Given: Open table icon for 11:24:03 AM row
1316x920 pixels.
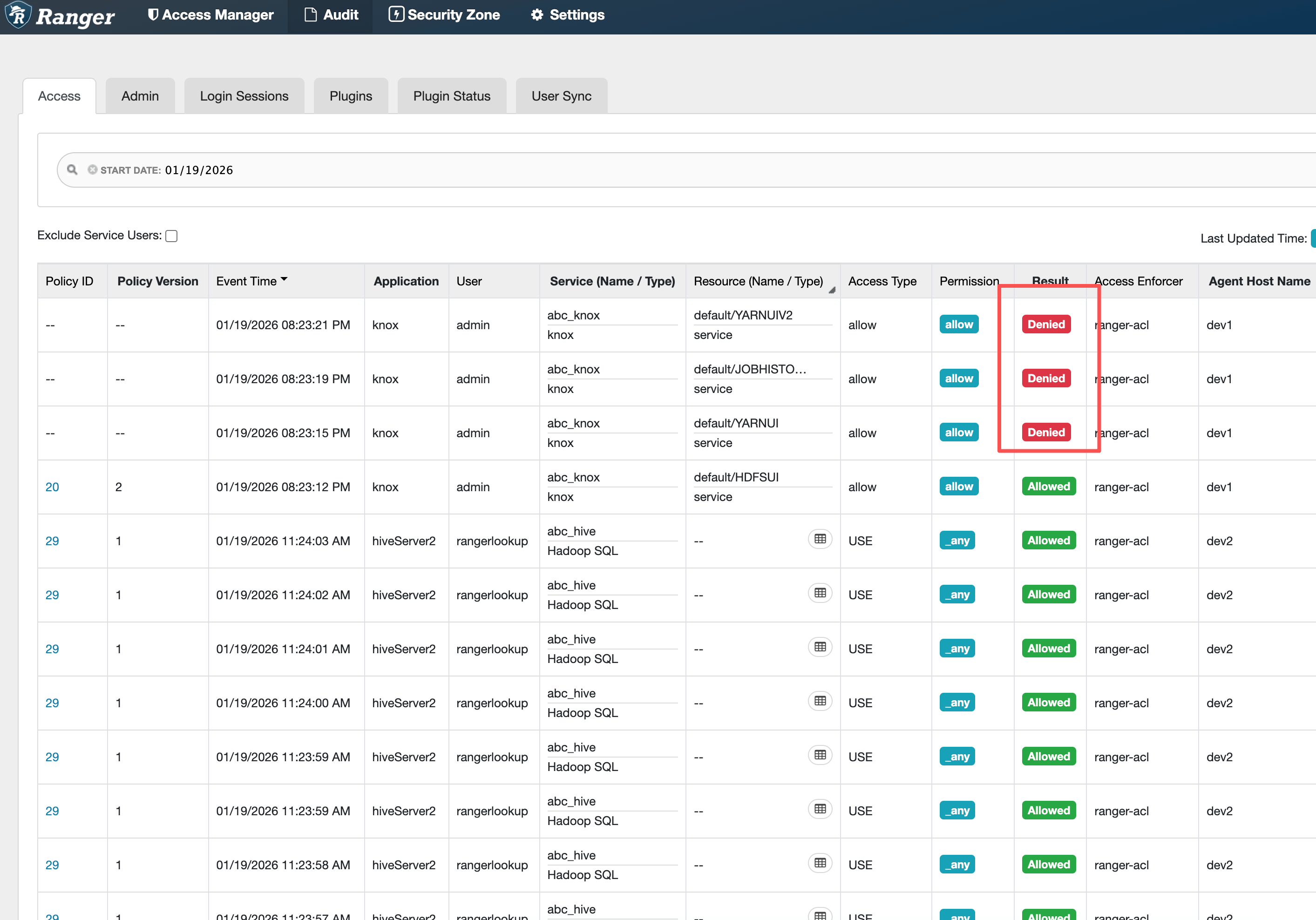Looking at the screenshot, I should (820, 539).
